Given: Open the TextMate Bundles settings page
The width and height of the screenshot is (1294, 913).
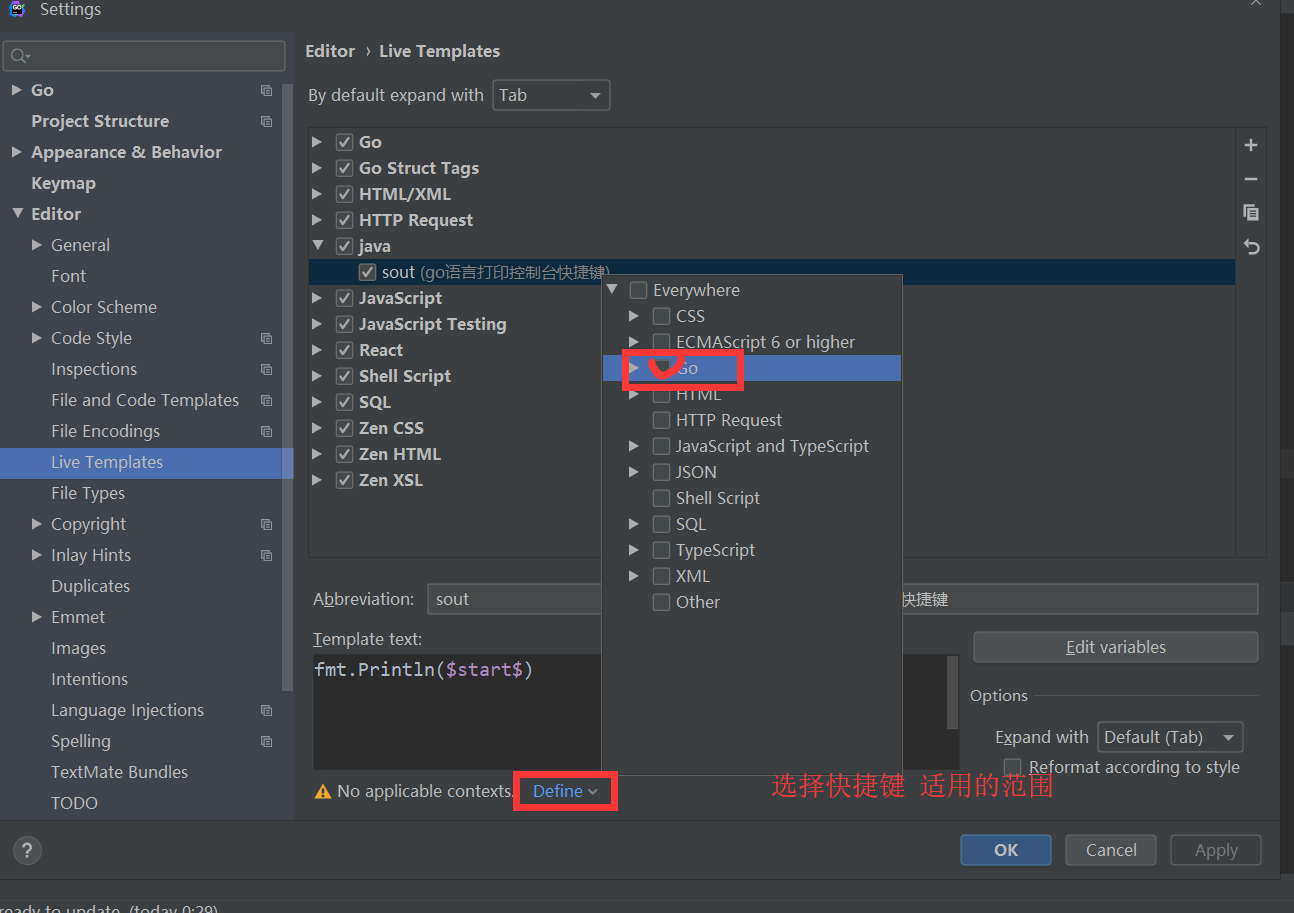Looking at the screenshot, I should click(x=119, y=772).
